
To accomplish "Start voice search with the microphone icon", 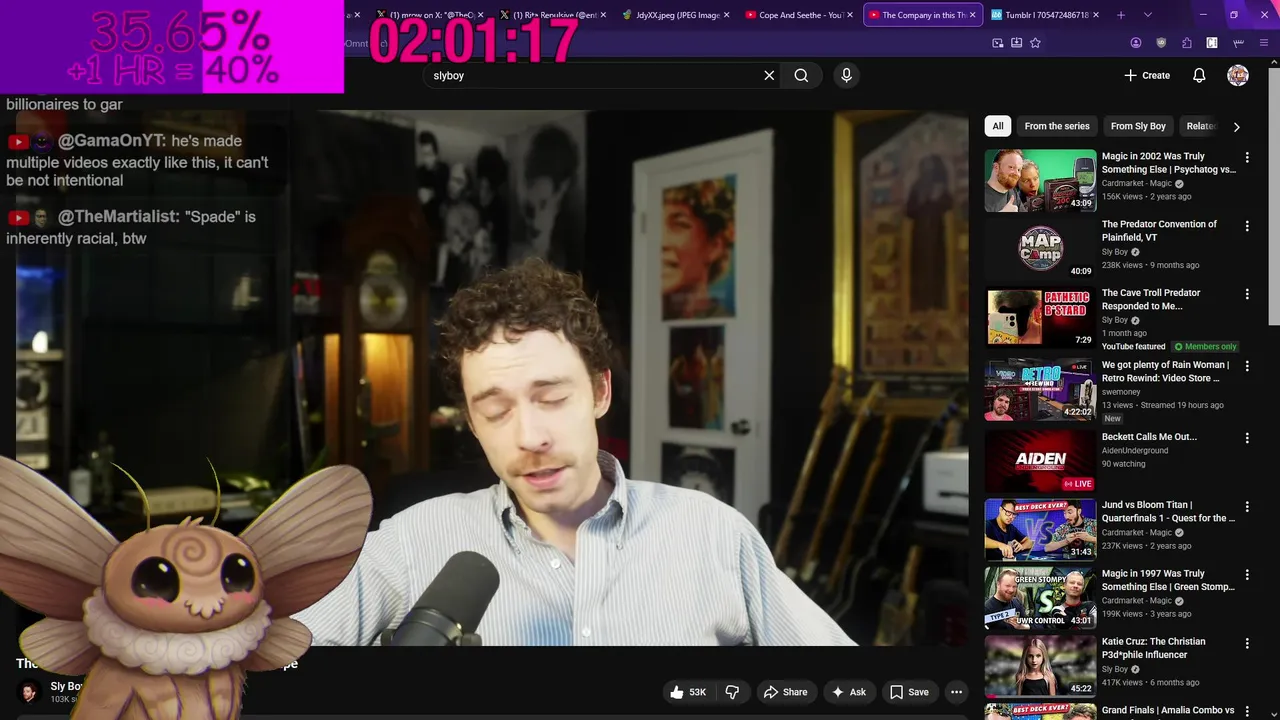I will click(846, 75).
